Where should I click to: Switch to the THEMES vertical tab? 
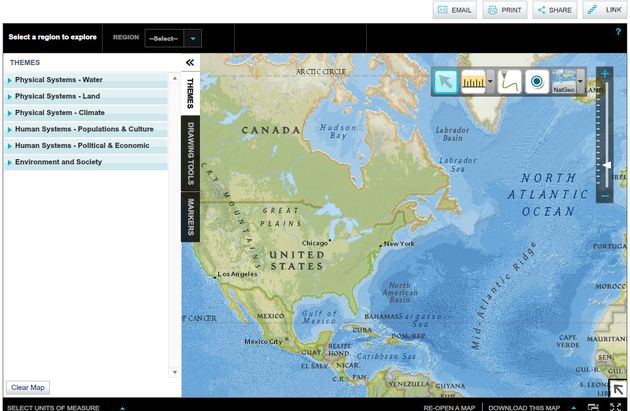pos(190,93)
